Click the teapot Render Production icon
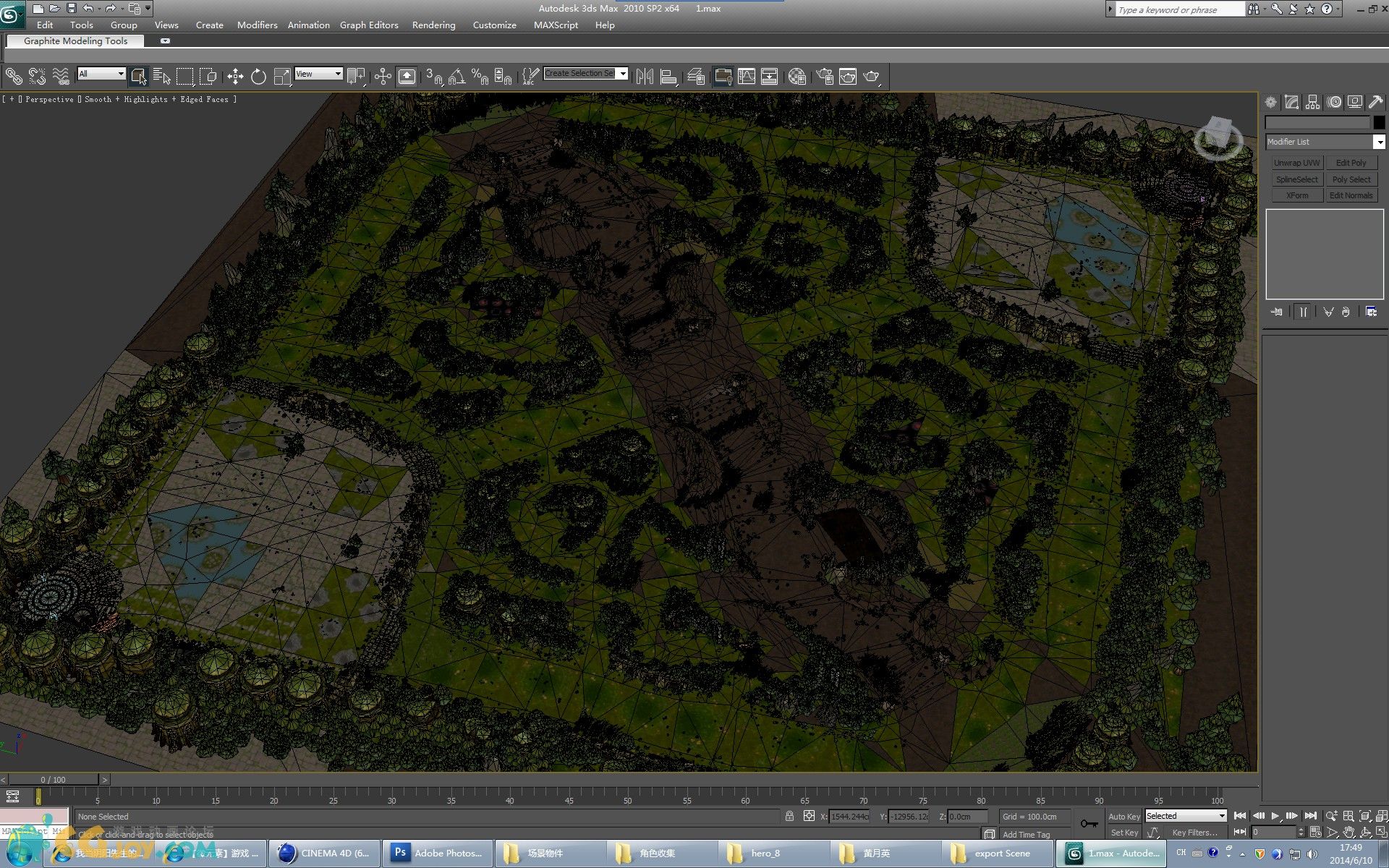The image size is (1389, 868). [x=872, y=76]
